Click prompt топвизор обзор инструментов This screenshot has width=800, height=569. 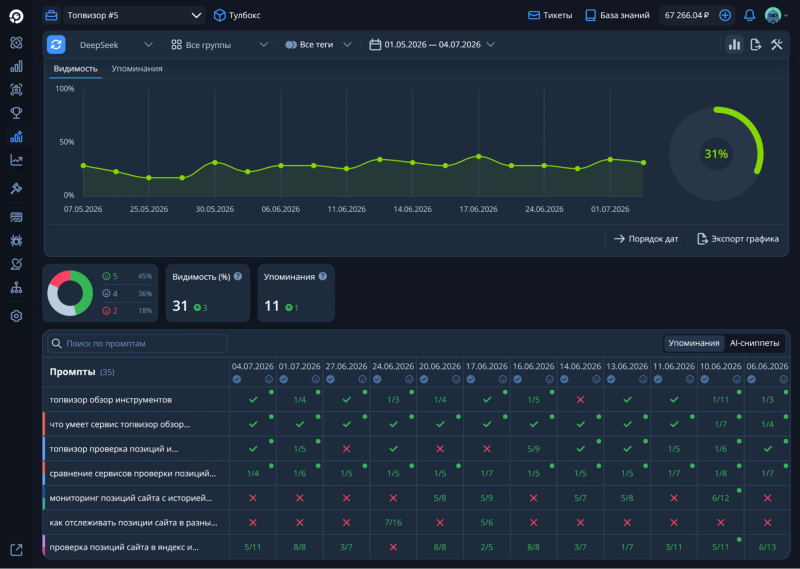coord(111,400)
